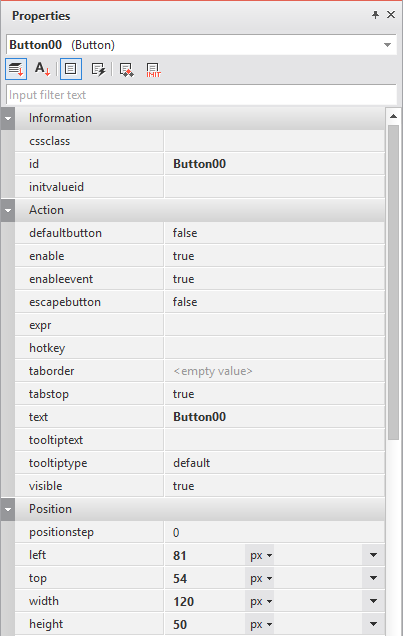Collapse the Action section

tap(8, 211)
